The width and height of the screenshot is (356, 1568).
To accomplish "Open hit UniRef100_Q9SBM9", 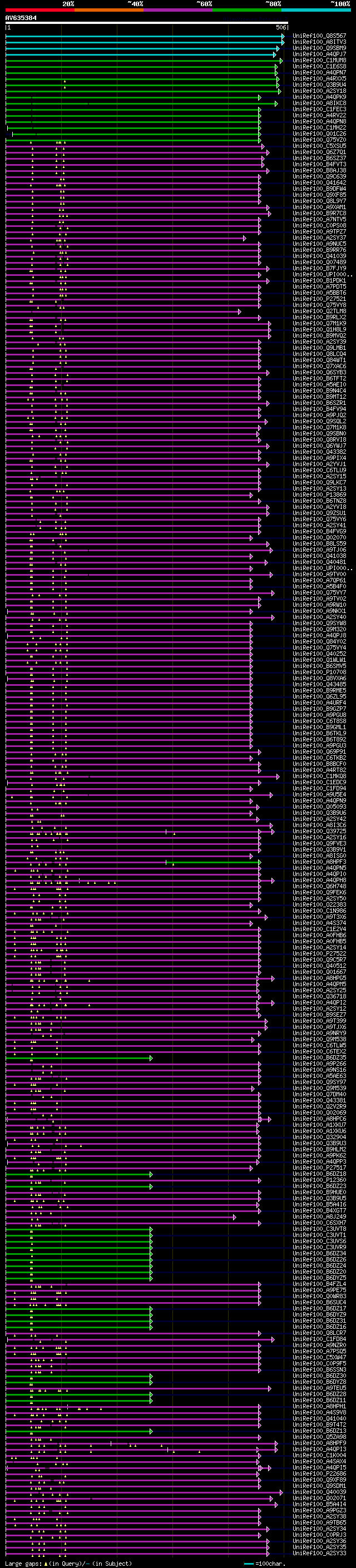I will coord(319,48).
